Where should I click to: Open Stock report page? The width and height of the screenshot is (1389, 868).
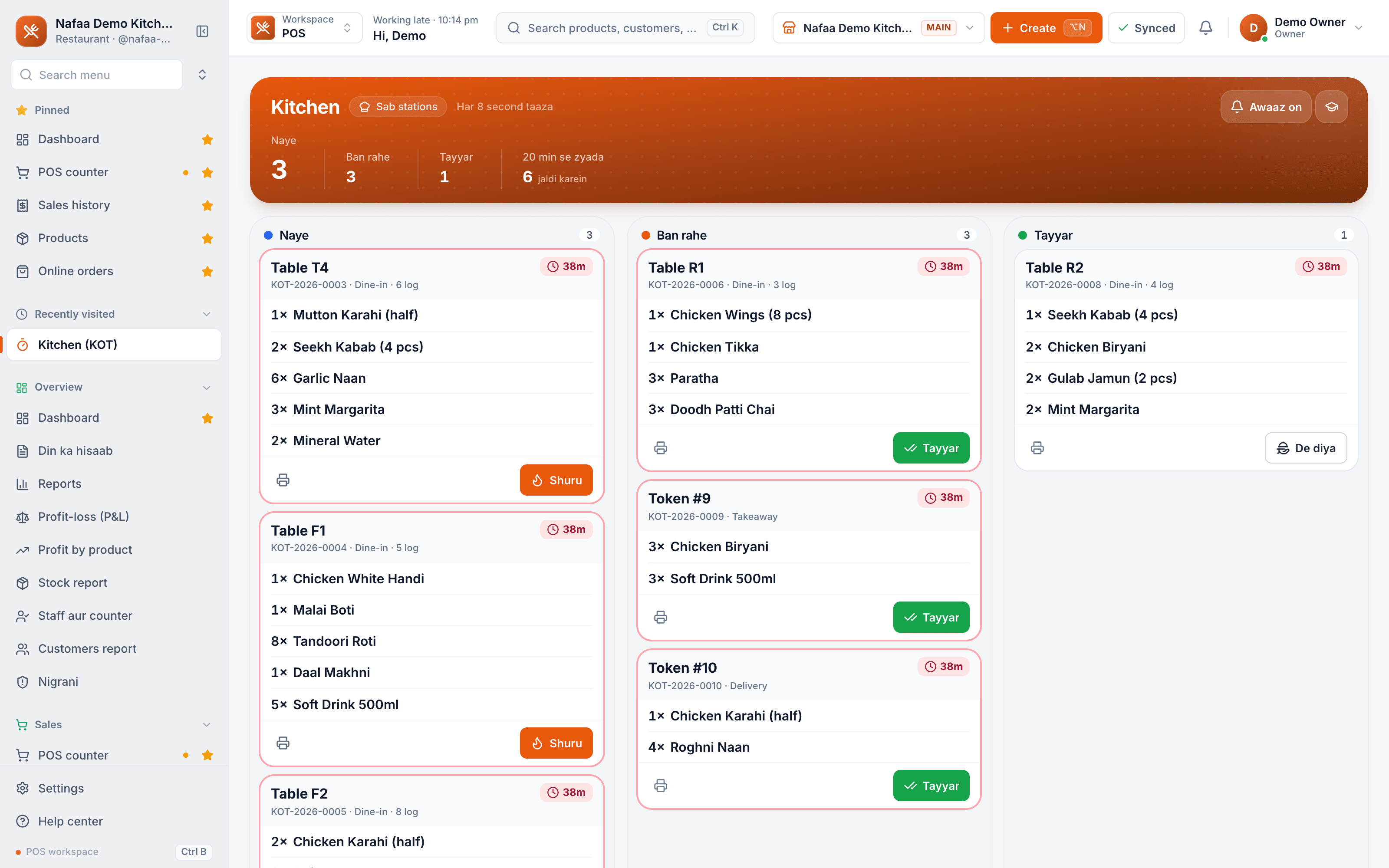point(114,583)
